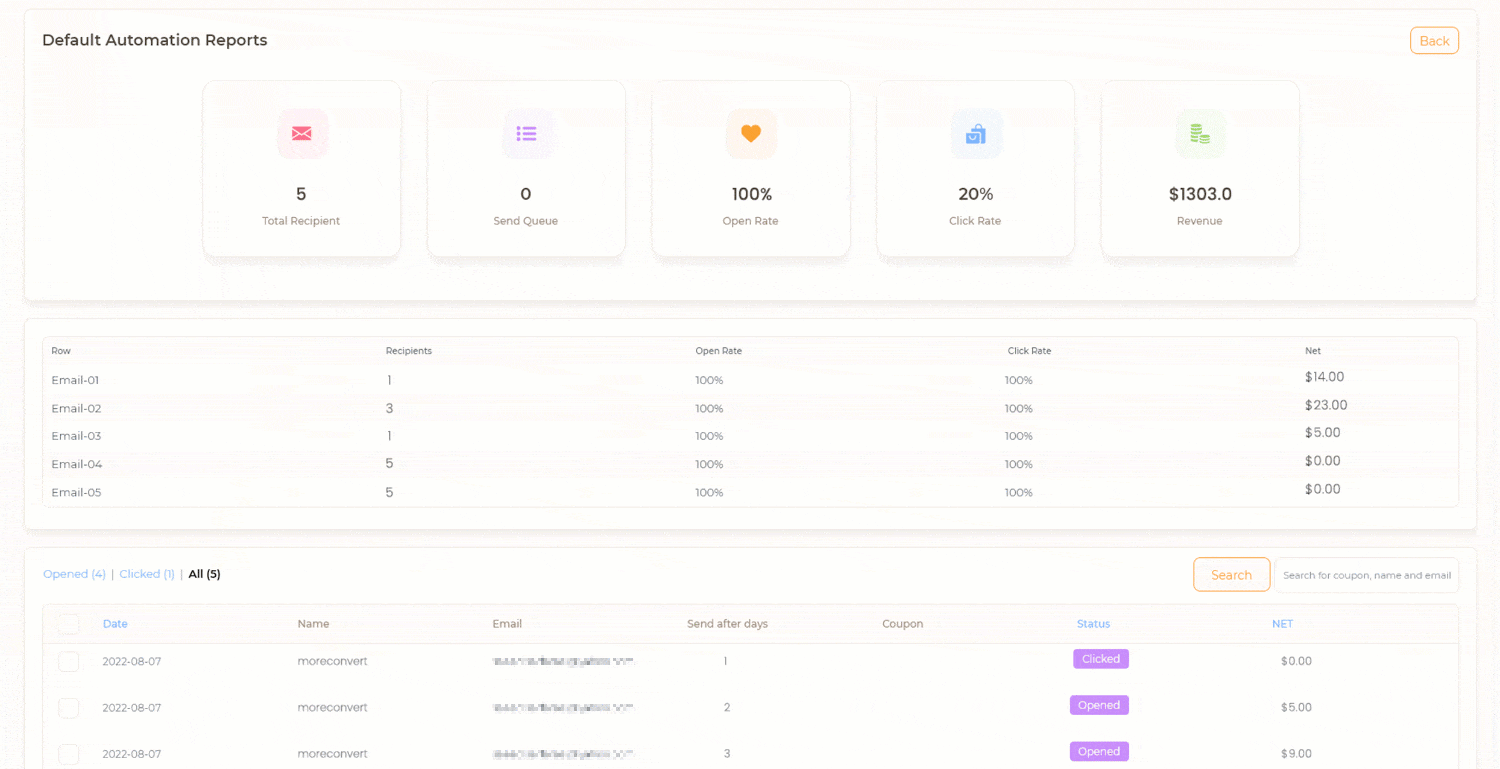Viewport: 1500px width, 769px height.
Task: Click the green coins Revenue icon
Action: pyautogui.click(x=1200, y=134)
